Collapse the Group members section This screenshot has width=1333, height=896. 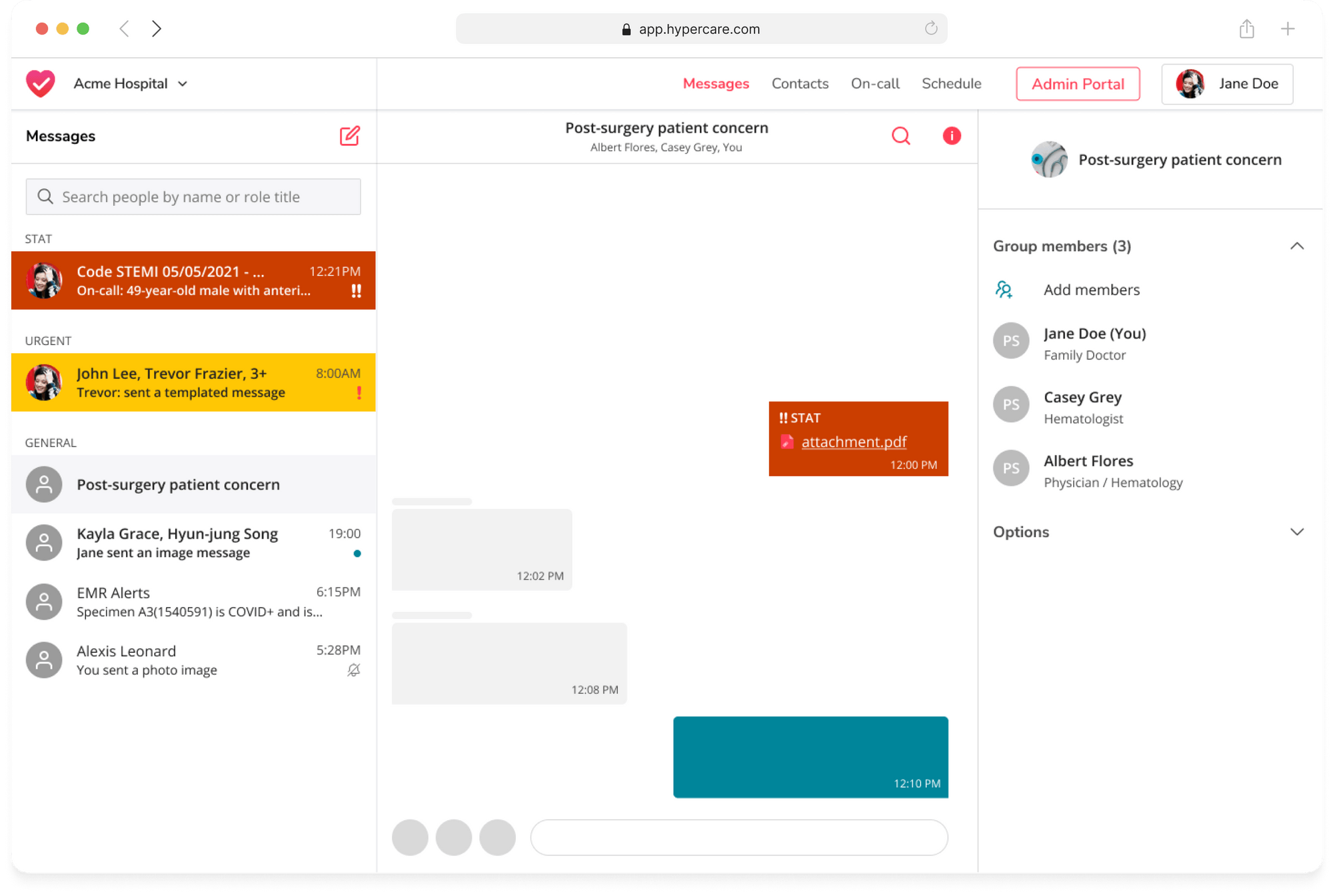(x=1298, y=246)
